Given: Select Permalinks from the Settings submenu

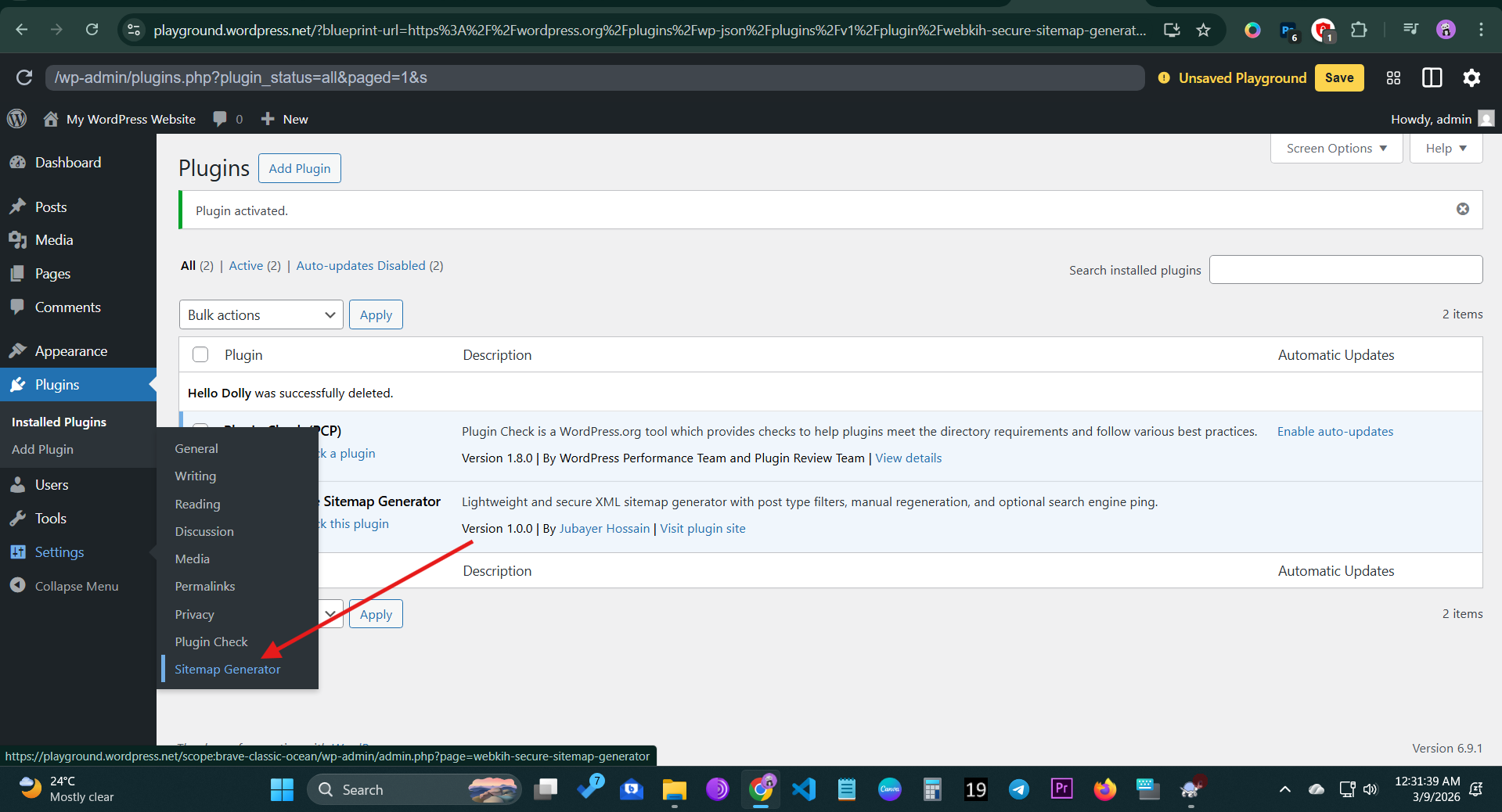Looking at the screenshot, I should pos(205,586).
